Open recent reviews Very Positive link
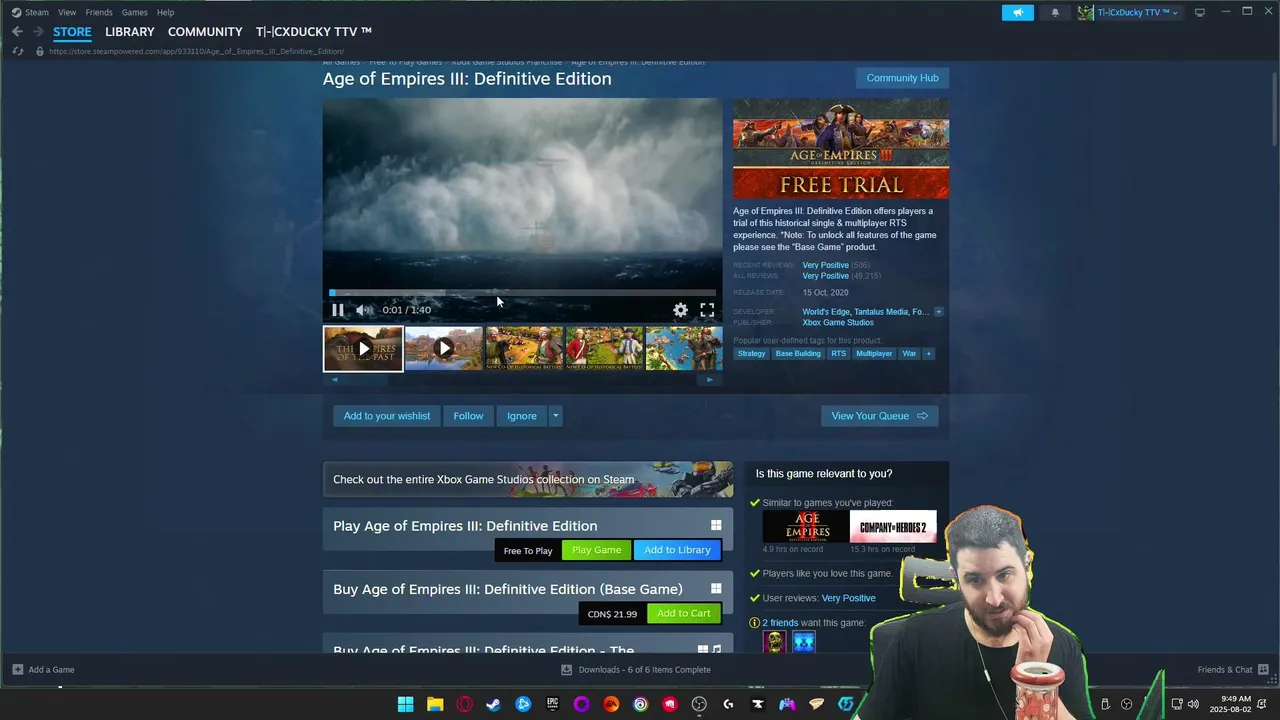 [x=825, y=265]
